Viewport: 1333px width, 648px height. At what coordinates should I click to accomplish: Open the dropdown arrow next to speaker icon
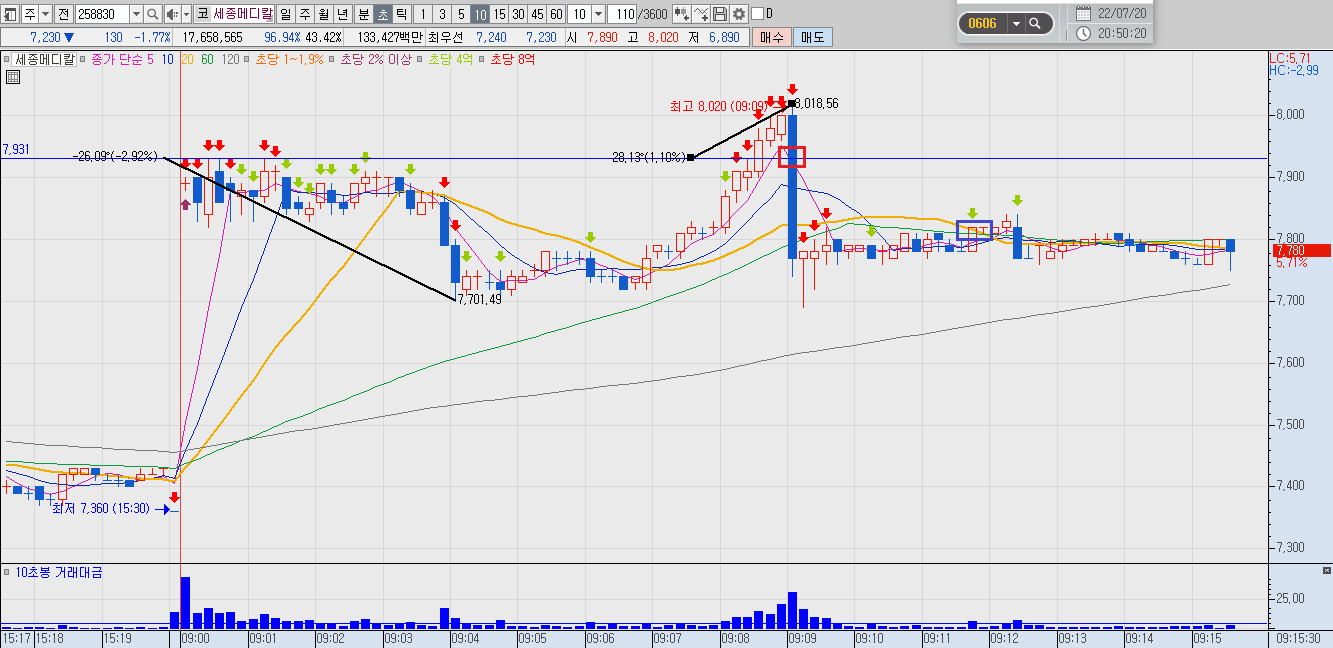point(186,14)
